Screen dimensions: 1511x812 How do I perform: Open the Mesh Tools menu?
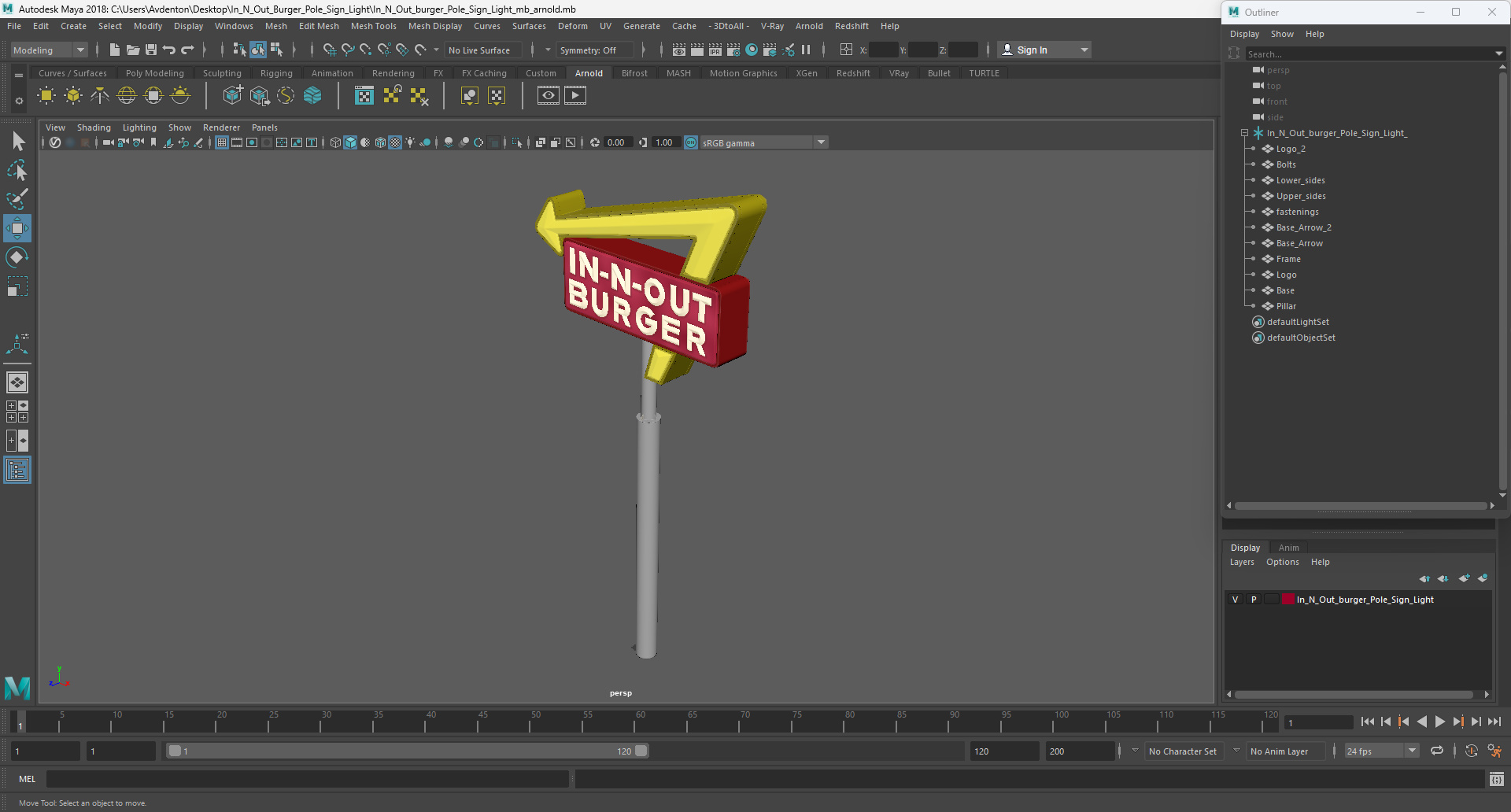point(373,26)
